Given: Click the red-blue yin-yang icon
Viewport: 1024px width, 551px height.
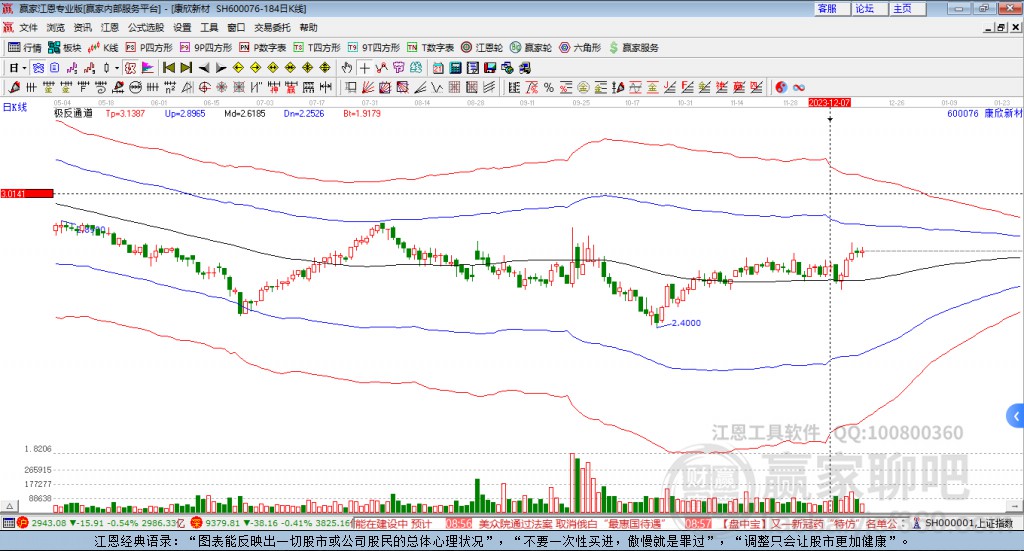Looking at the screenshot, I should pos(781,87).
